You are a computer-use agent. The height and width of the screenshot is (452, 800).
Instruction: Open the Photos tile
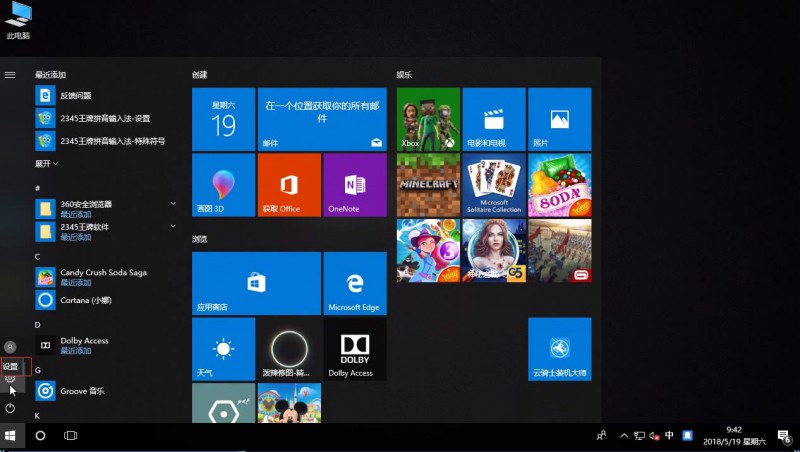pos(560,119)
